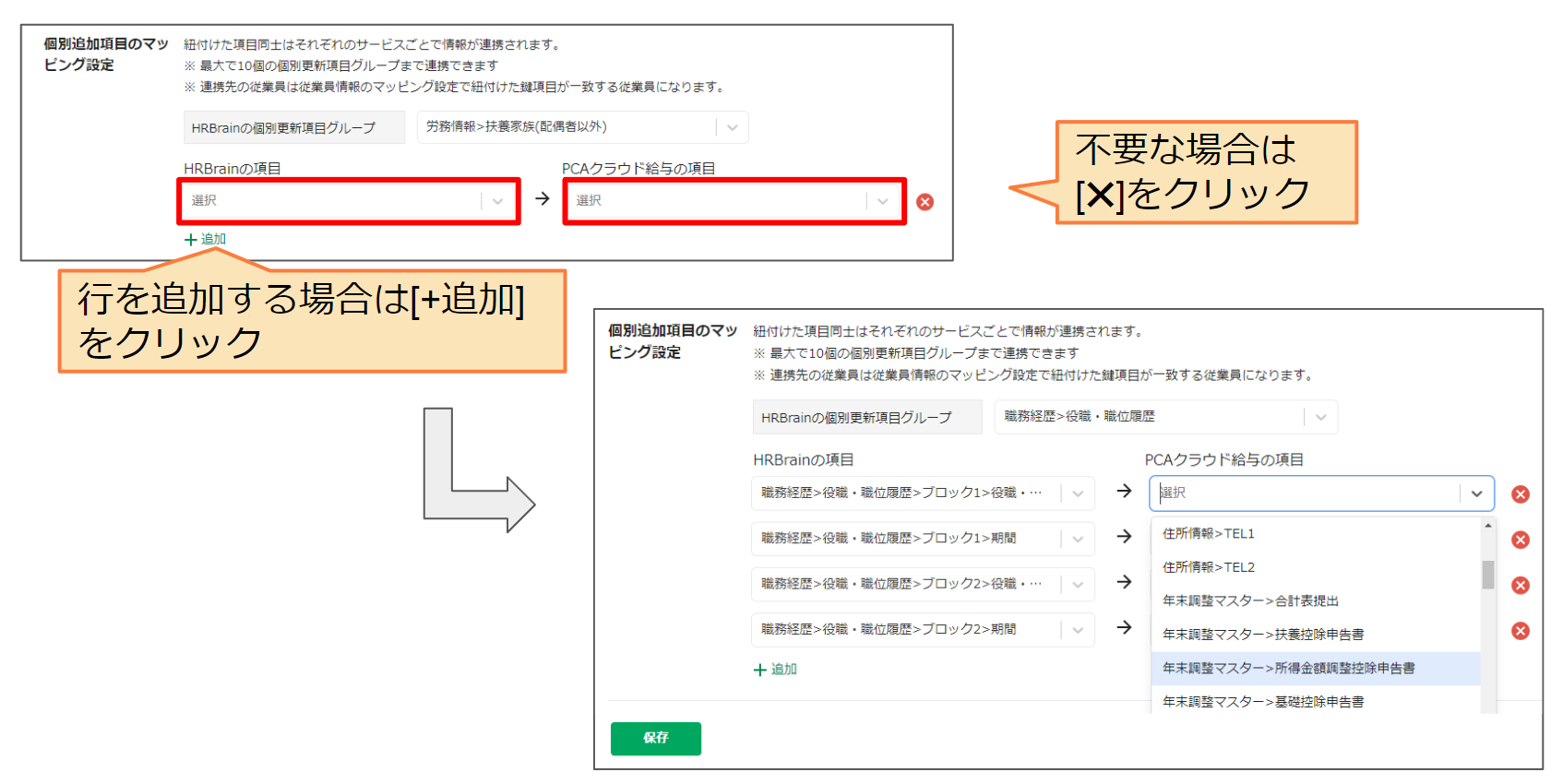
Task: Choose 年末調整マスター>合計表提出 option
Action: pyautogui.click(x=1316, y=601)
